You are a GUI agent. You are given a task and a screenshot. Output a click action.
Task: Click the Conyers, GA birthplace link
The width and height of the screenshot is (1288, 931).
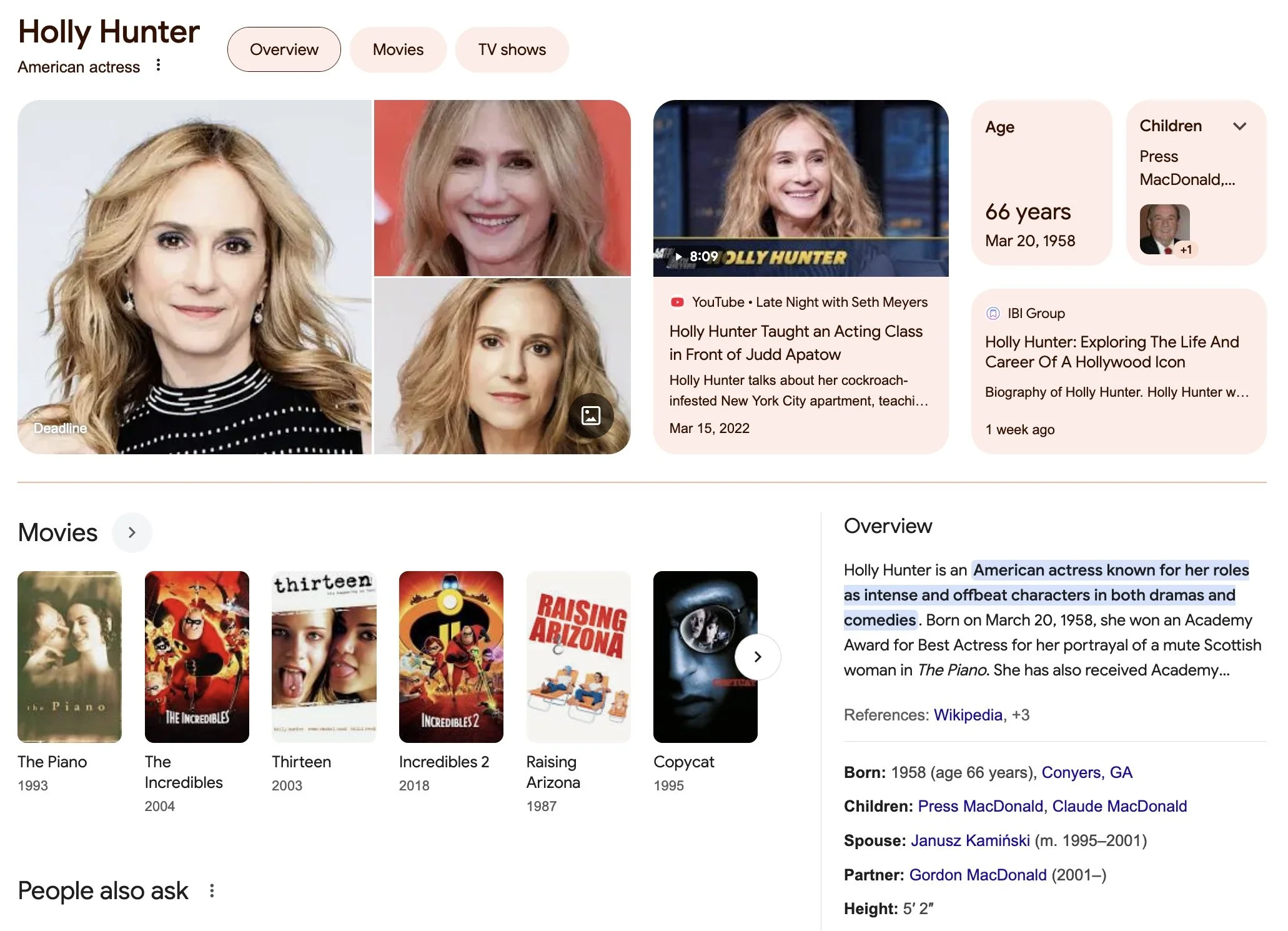pyautogui.click(x=1086, y=772)
